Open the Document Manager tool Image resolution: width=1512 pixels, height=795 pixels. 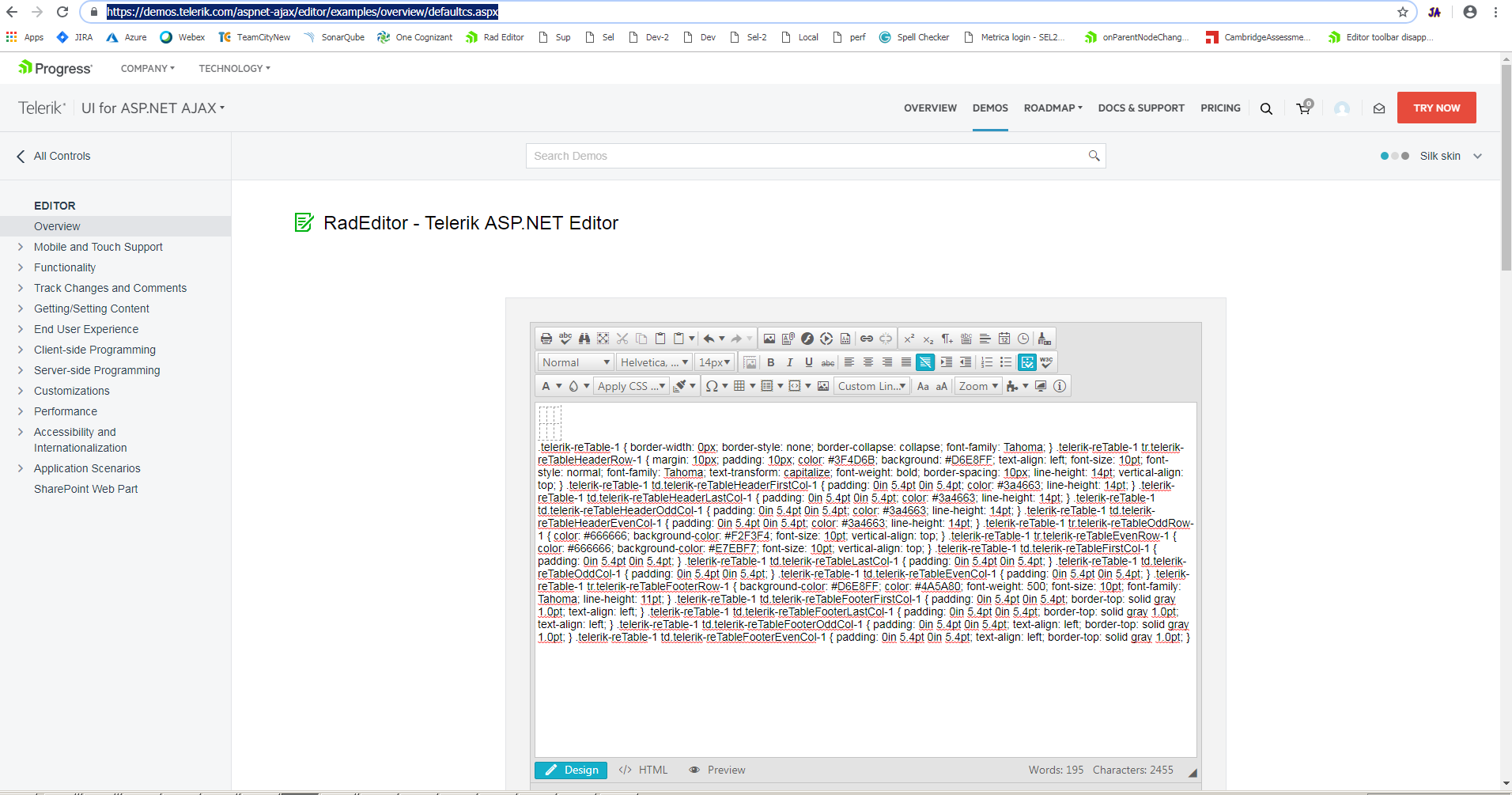[788, 339]
